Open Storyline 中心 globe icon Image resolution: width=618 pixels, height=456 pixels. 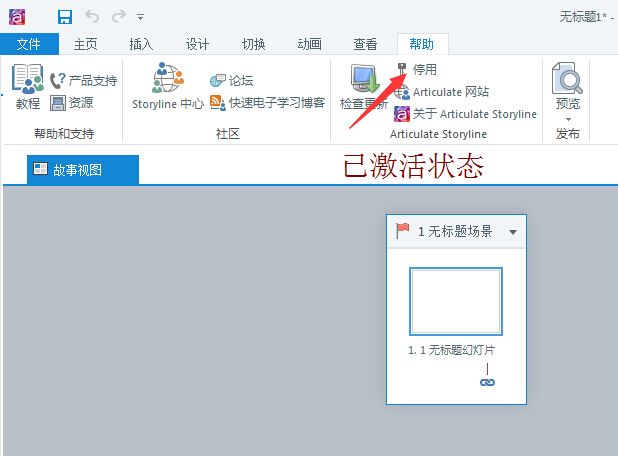(x=168, y=78)
